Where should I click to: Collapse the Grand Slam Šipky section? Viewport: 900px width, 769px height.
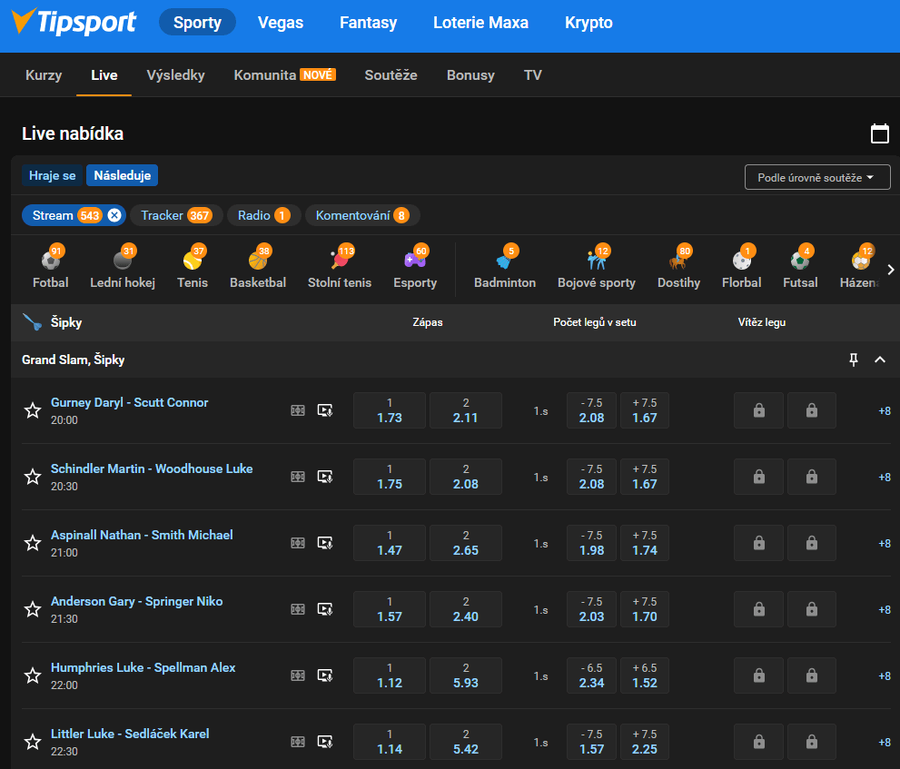tap(880, 360)
